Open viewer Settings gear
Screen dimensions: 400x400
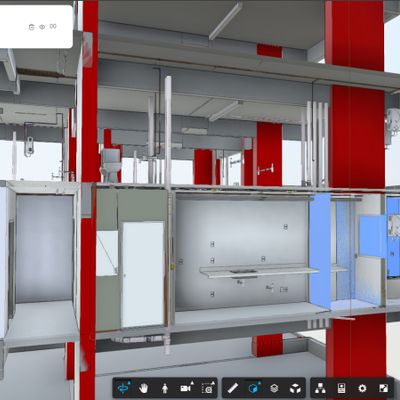click(362, 388)
